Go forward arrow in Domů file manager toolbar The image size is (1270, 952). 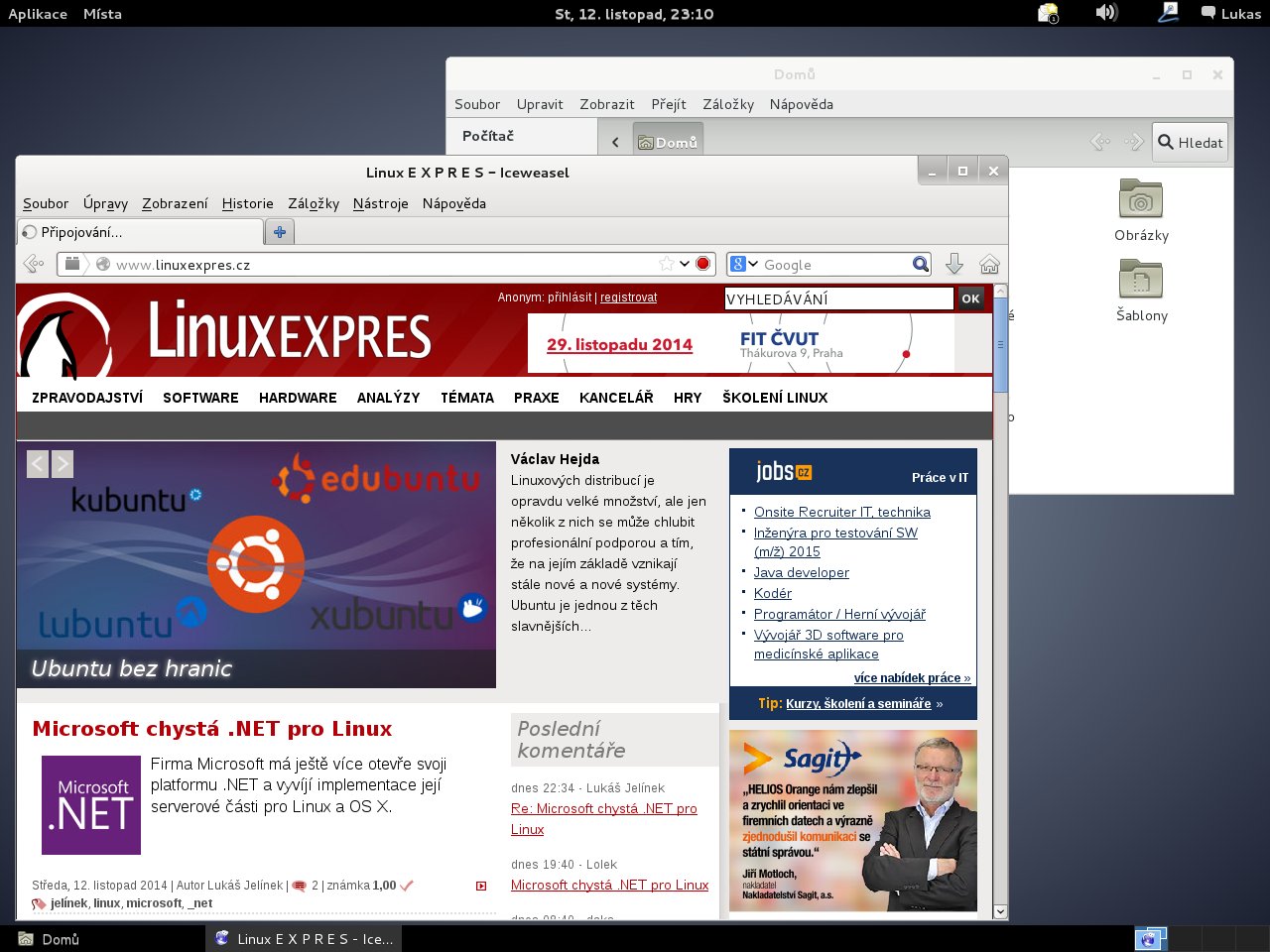point(1133,142)
